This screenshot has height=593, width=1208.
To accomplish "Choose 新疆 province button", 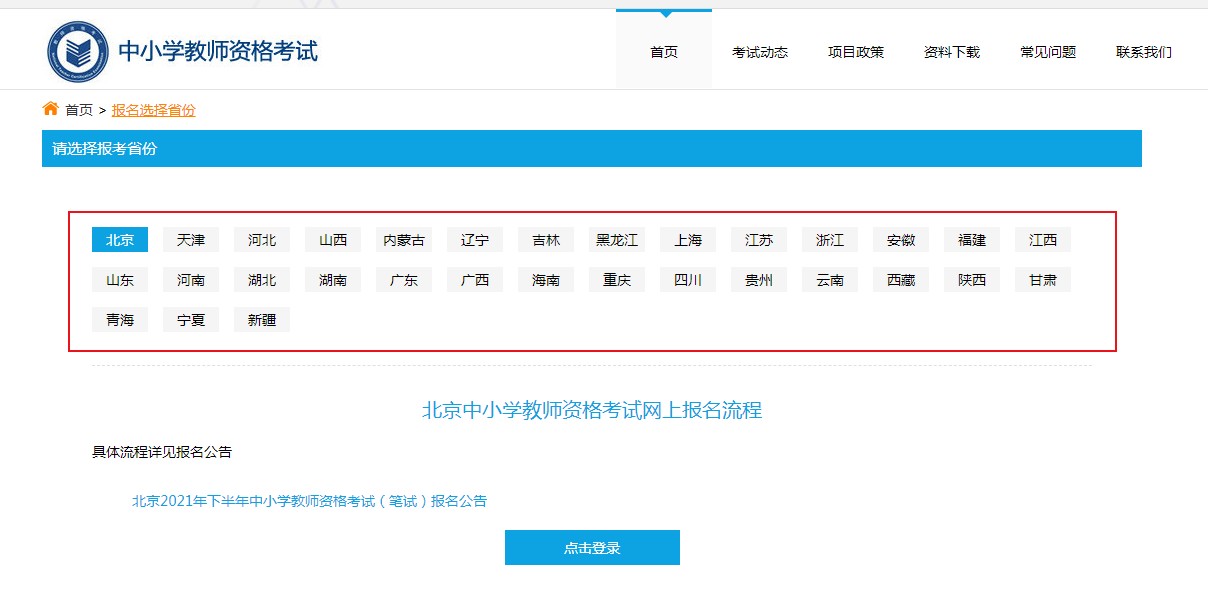I will tap(262, 320).
